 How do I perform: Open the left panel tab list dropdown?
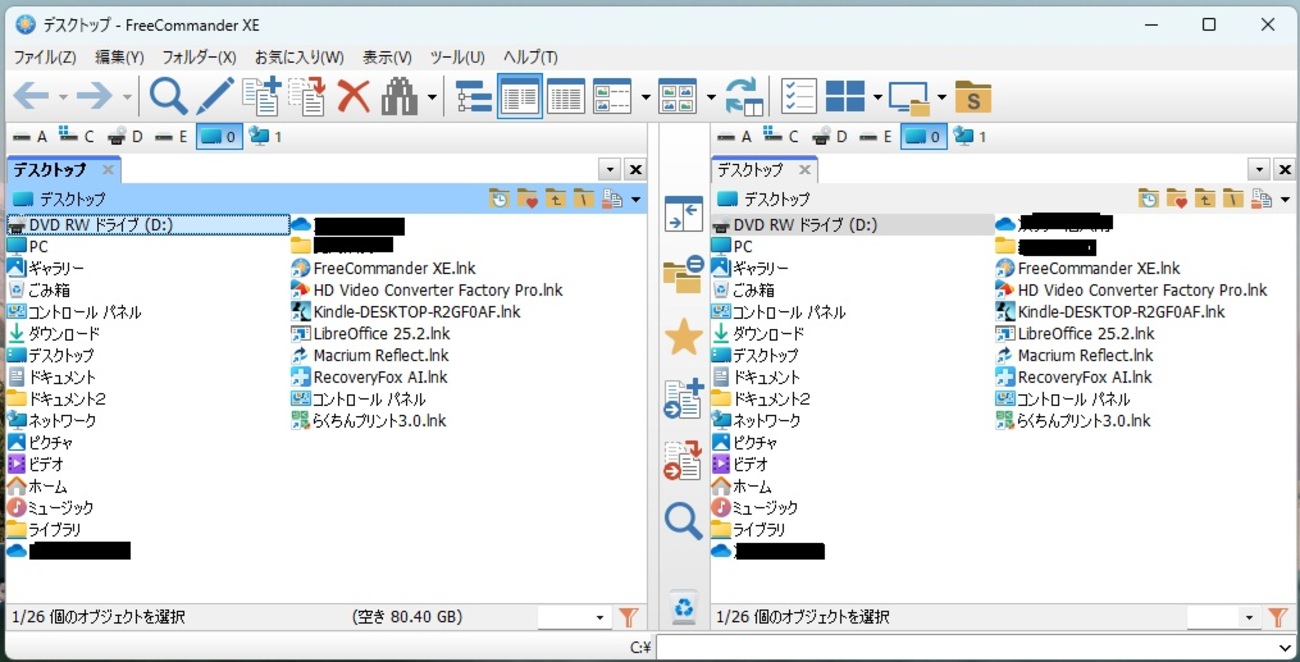pos(608,169)
